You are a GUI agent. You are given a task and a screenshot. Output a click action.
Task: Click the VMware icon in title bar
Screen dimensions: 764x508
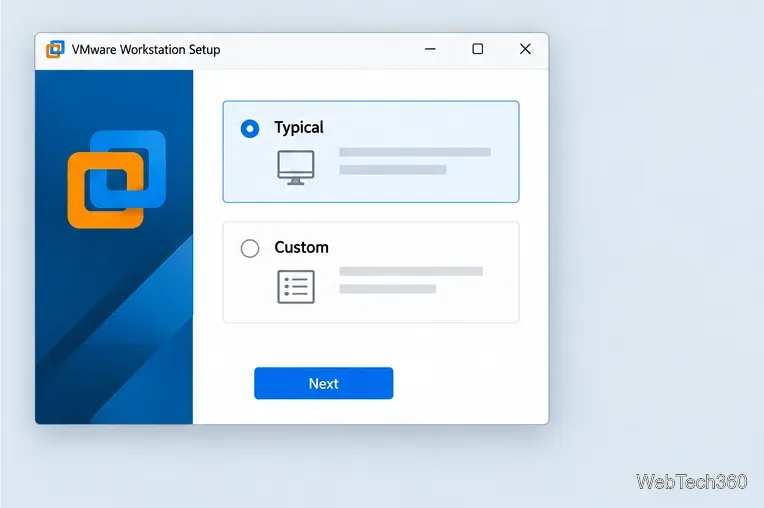click(x=55, y=49)
